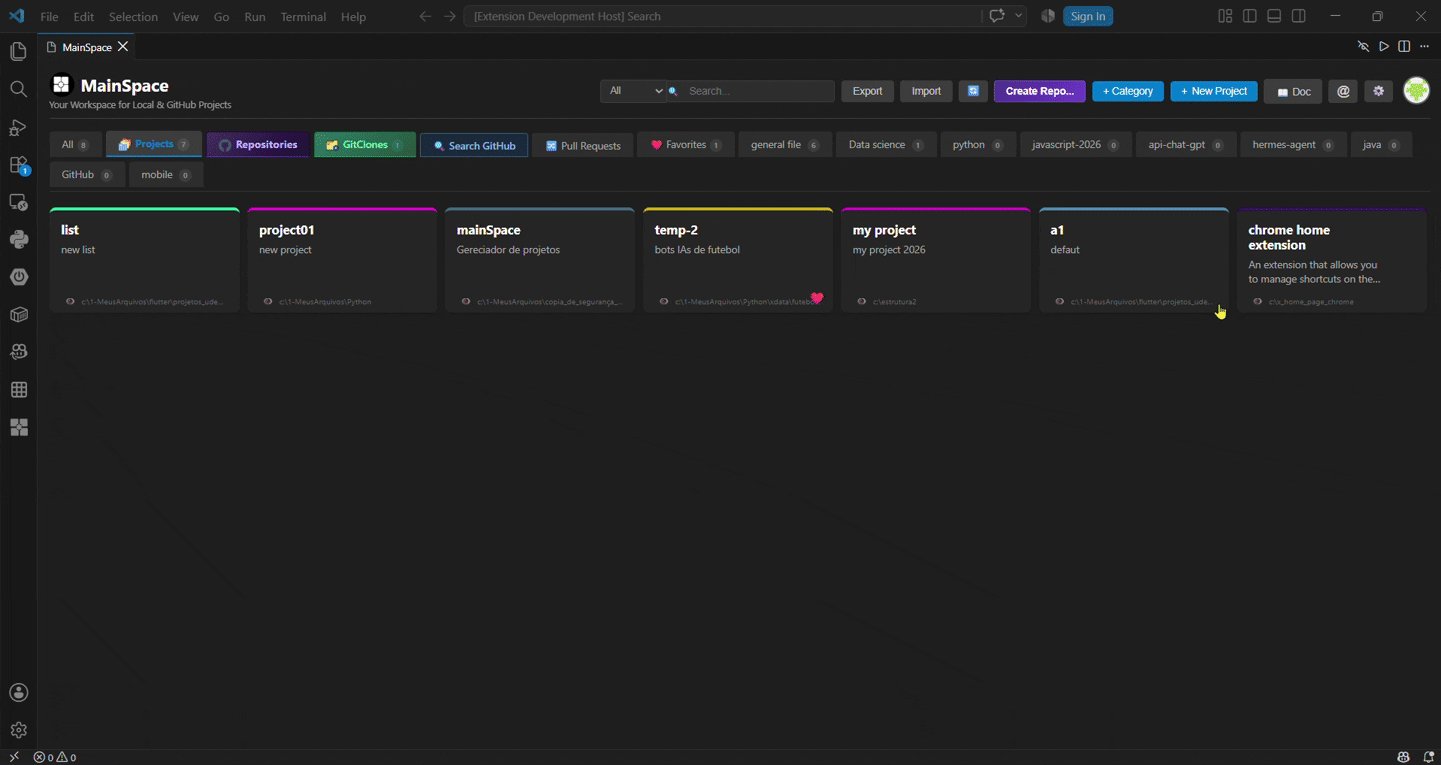Image resolution: width=1441 pixels, height=765 pixels.
Task: Click the + New Project button
Action: pos(1214,91)
